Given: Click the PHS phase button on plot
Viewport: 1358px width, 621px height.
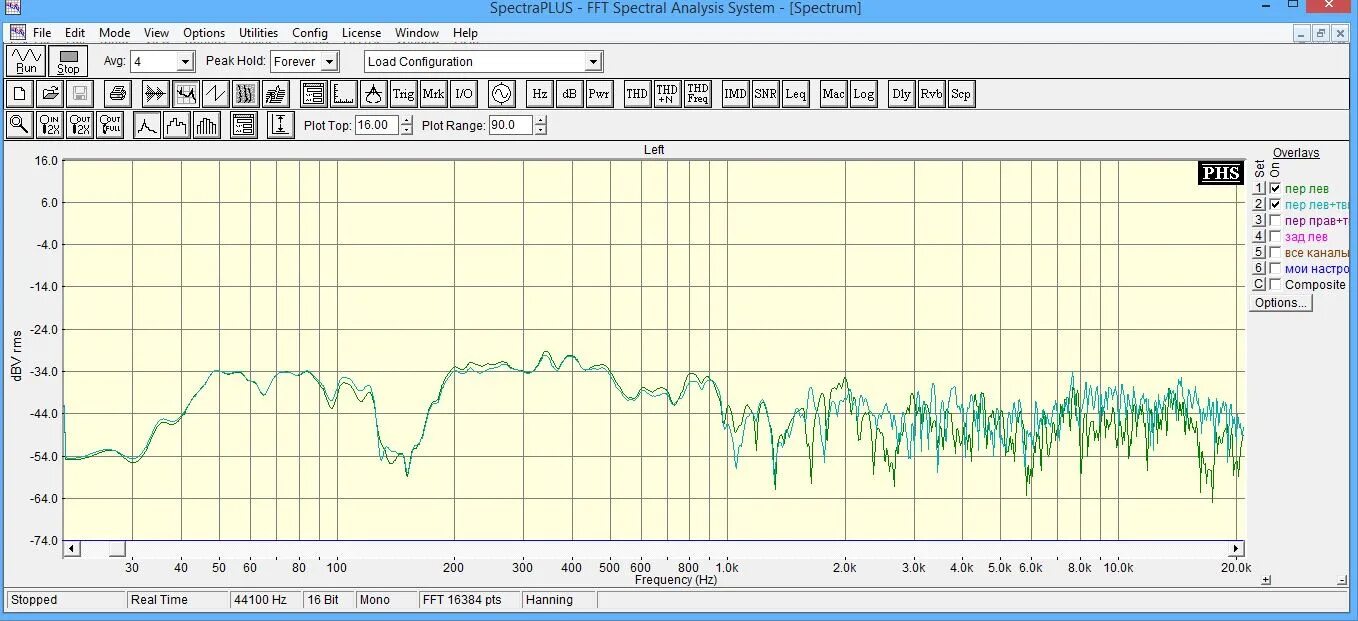Looking at the screenshot, I should click(x=1221, y=172).
